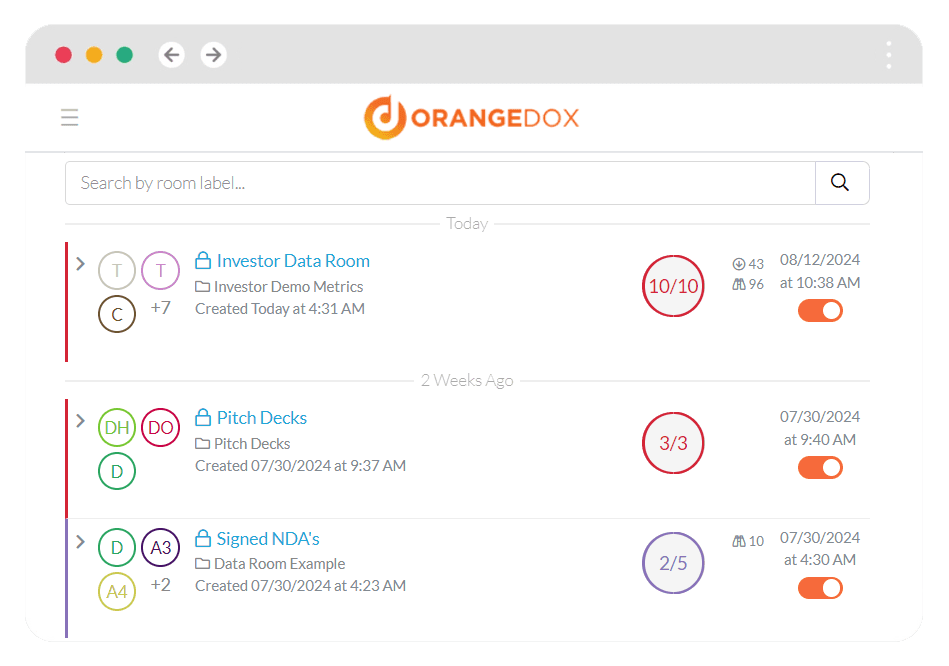Screen dimensions: 949x666
Task: Click Created Today at 4:31 AM text
Action: (x=280, y=309)
